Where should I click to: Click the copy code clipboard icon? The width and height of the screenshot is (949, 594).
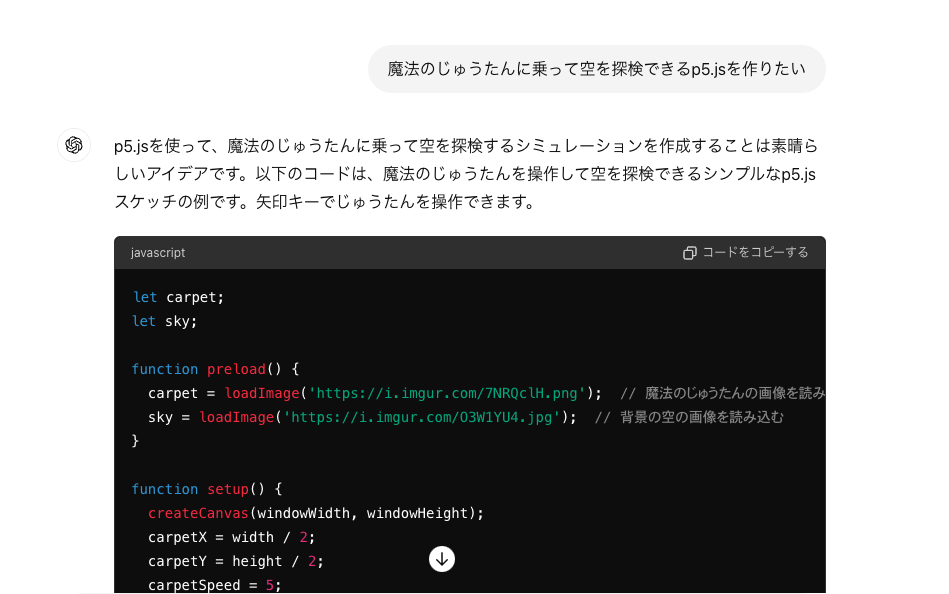click(x=689, y=253)
